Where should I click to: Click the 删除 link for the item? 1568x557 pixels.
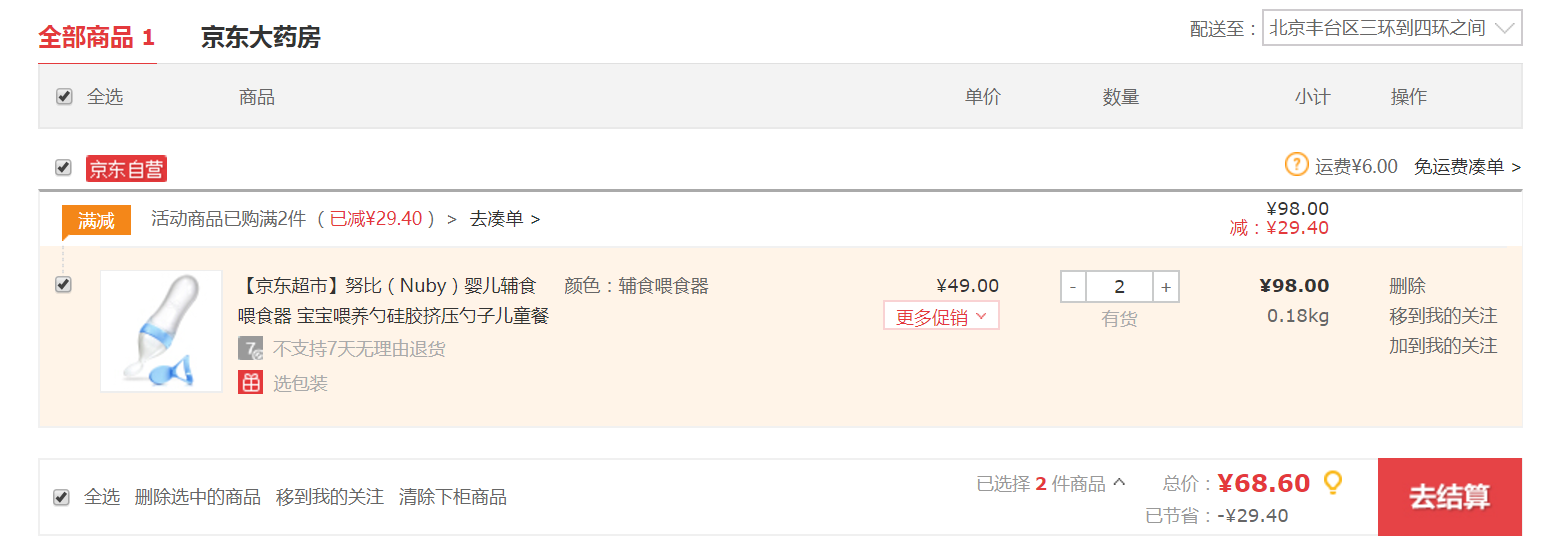click(x=1407, y=286)
